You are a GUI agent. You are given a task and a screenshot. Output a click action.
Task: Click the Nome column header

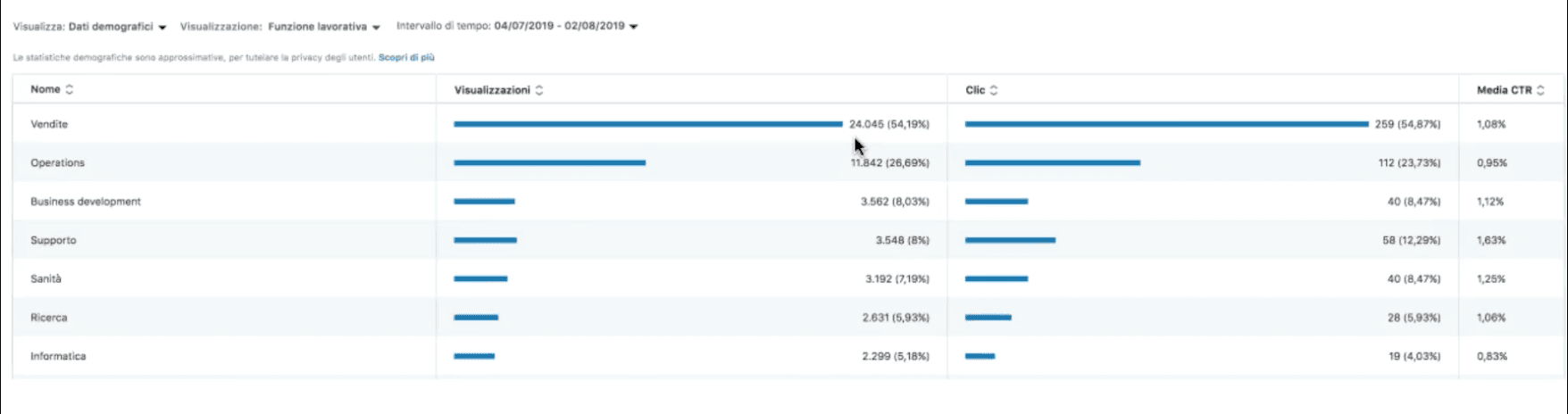[x=46, y=89]
